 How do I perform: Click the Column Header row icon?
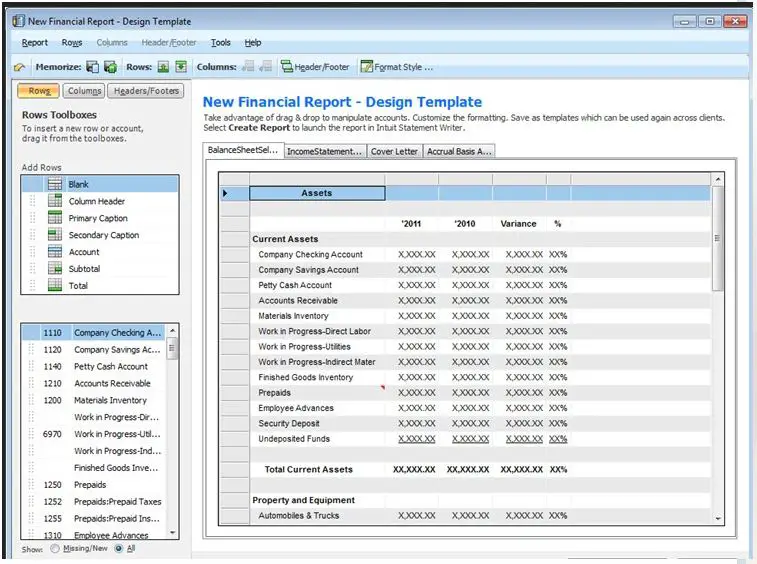click(x=55, y=201)
